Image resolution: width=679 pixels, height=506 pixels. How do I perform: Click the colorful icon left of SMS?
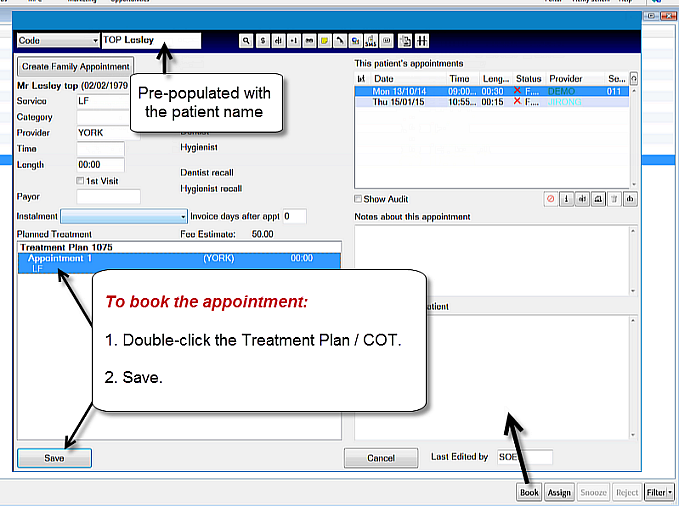click(356, 41)
